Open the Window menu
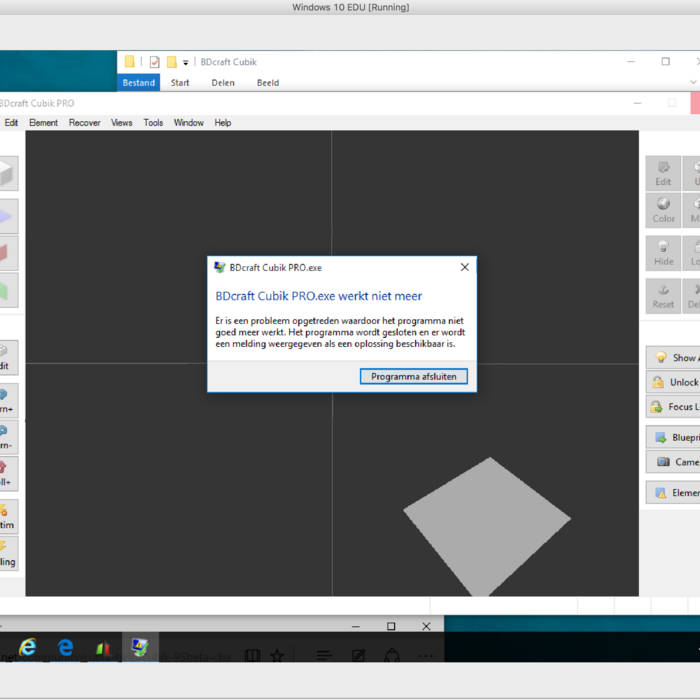700x700 pixels. 188,122
